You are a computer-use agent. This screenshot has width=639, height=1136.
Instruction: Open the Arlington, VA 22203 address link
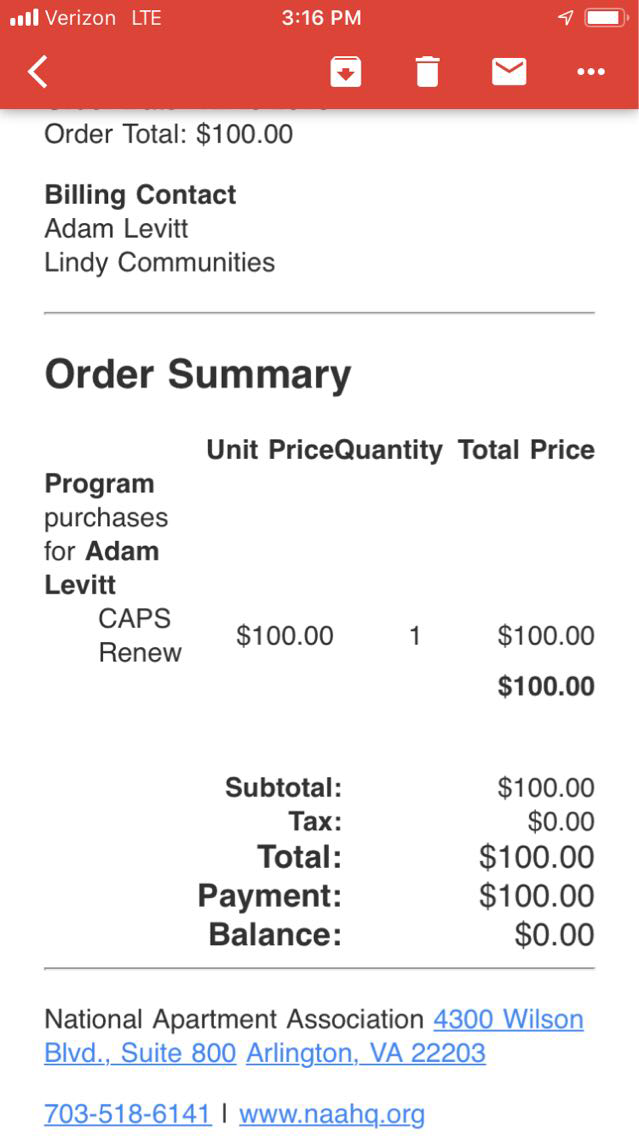click(366, 1053)
